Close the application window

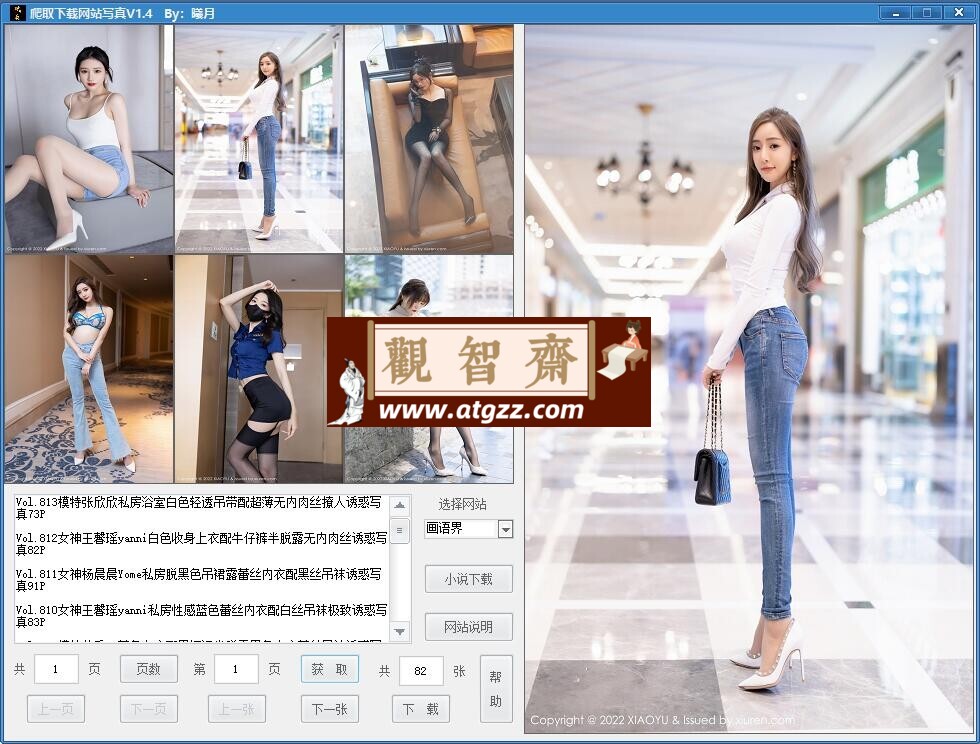pos(958,13)
